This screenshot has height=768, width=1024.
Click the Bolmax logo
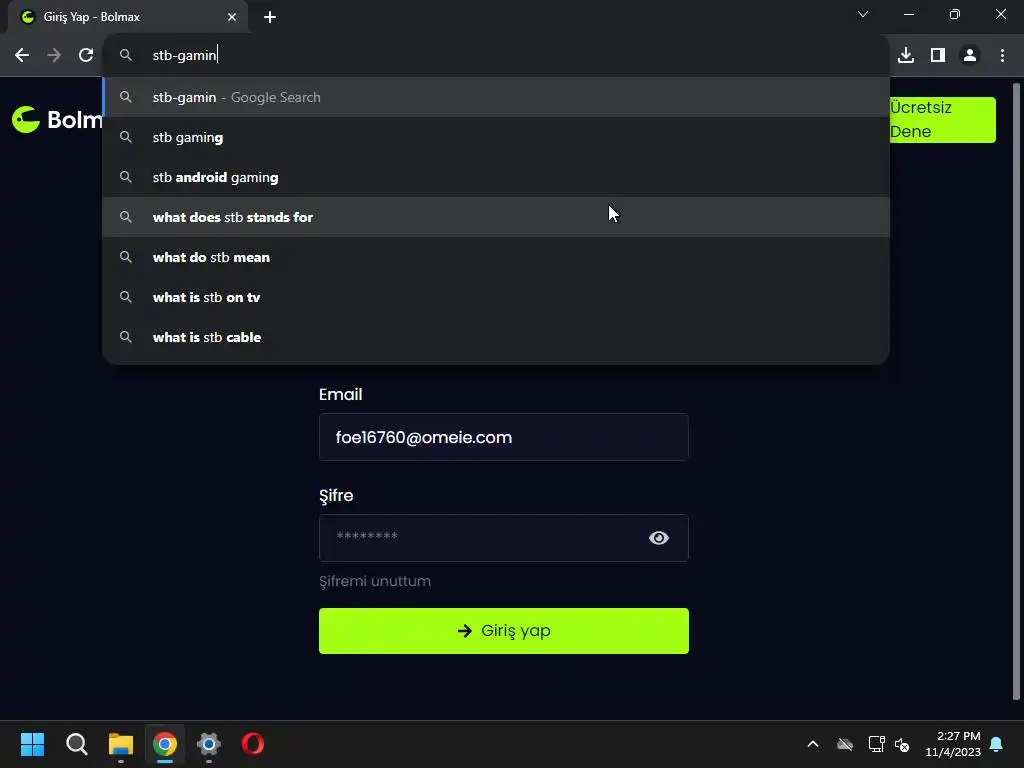coord(57,120)
